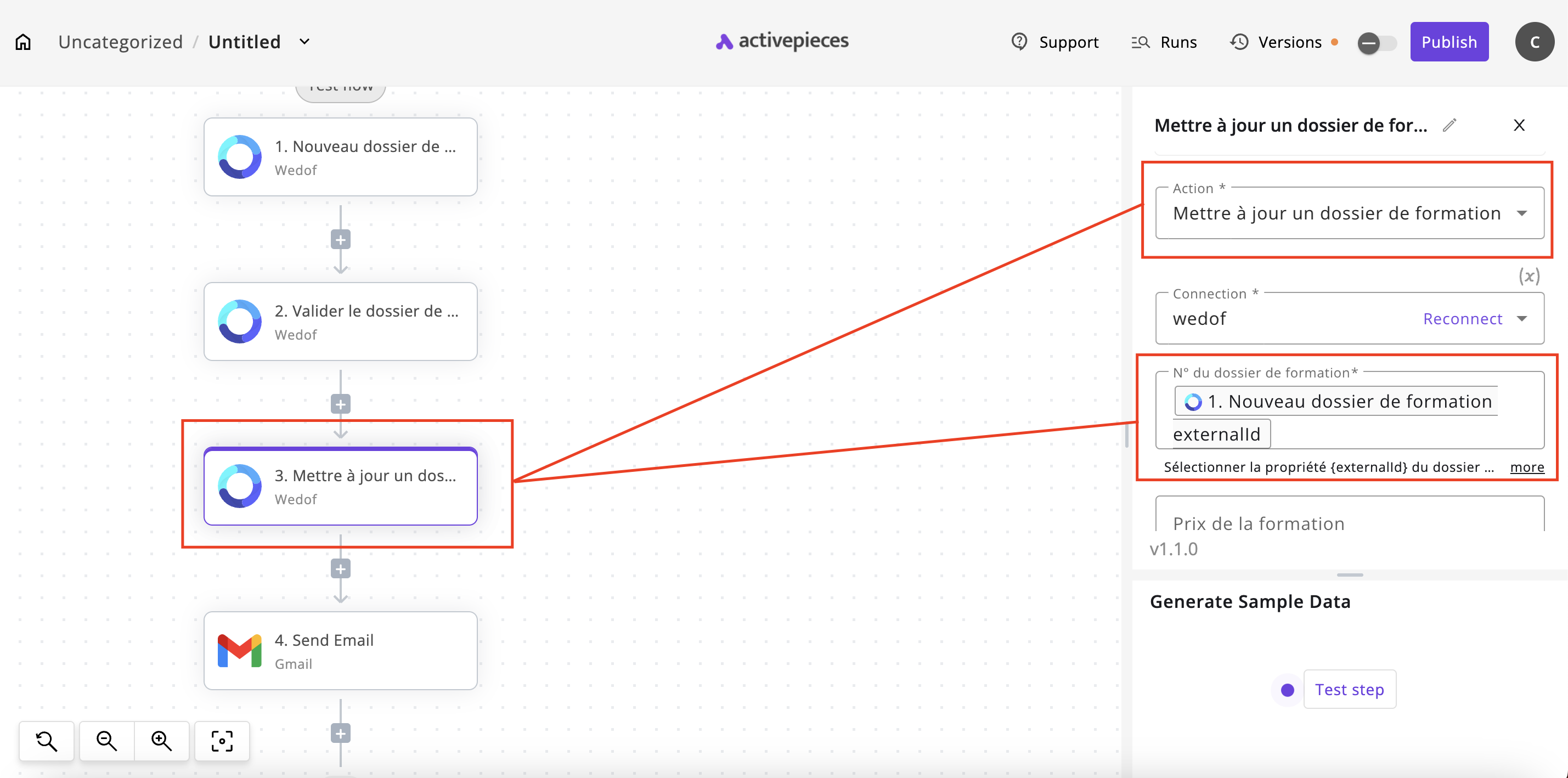The image size is (1568, 778).
Task: Toggle dynamic value (x) button
Action: pos(1528,276)
